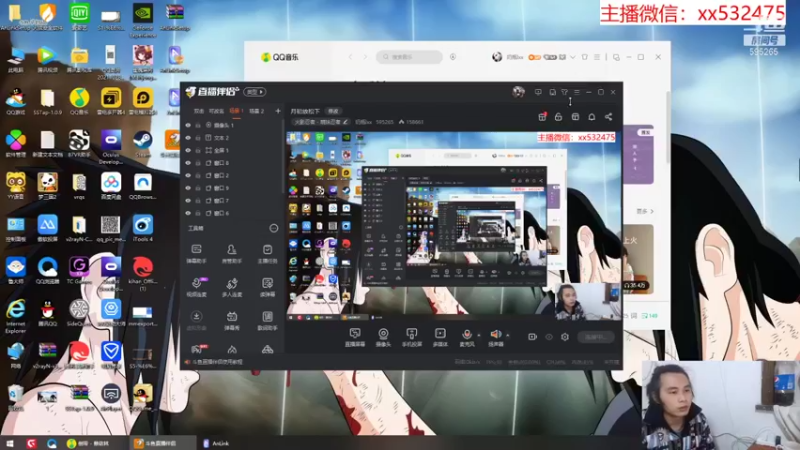800x450 pixels.
Task: Add a 摄像头 camera source
Action: [383, 337]
